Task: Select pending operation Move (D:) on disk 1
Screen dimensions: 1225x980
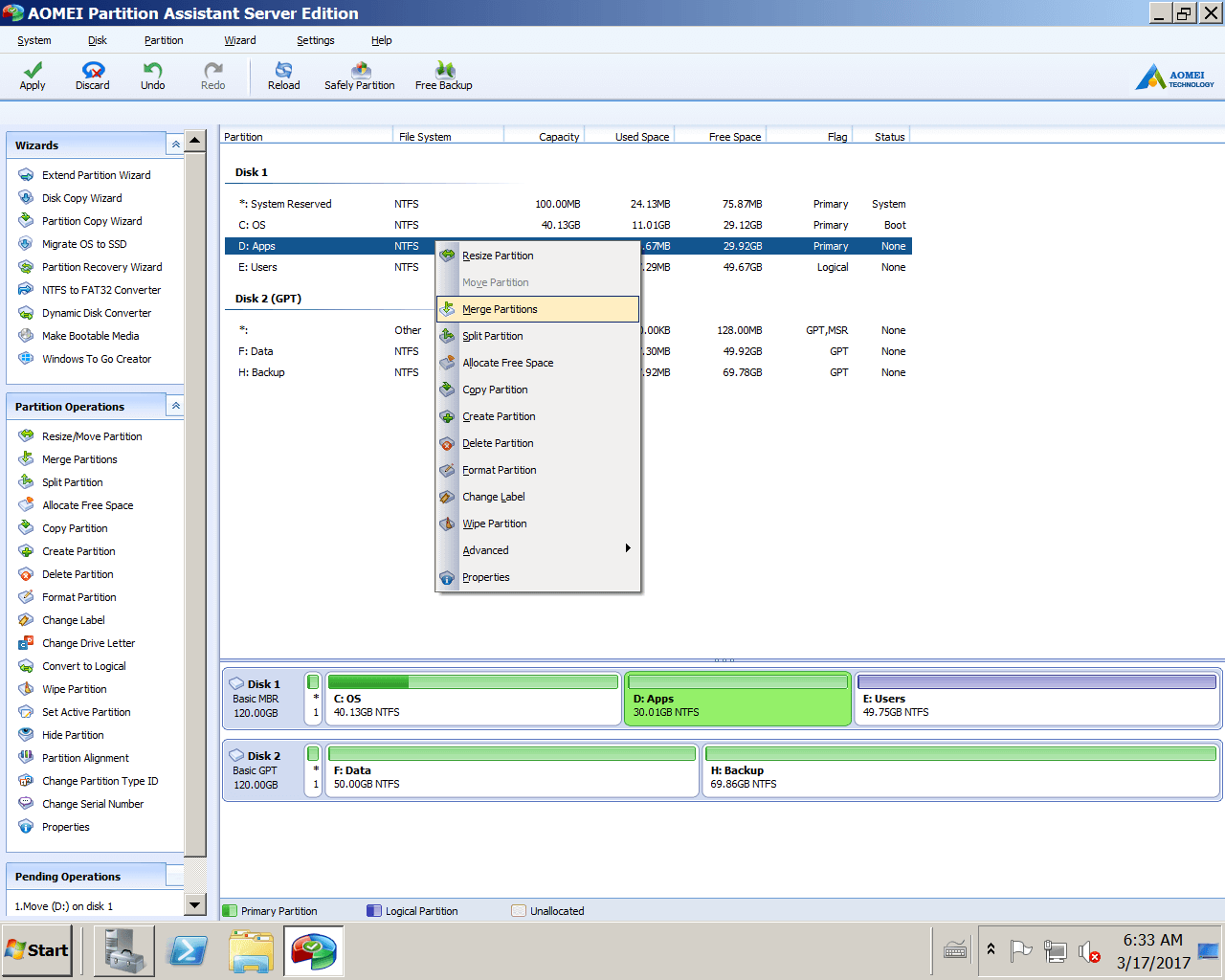Action: click(x=64, y=906)
